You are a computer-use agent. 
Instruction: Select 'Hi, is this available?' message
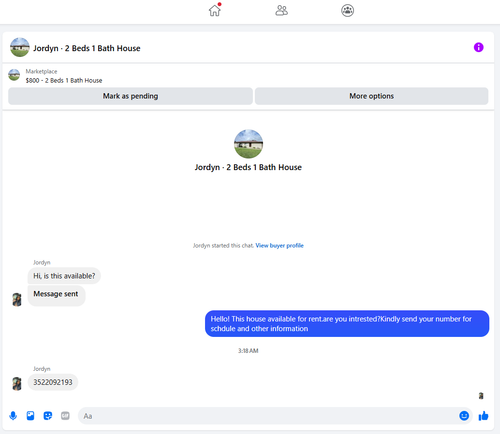pos(64,276)
